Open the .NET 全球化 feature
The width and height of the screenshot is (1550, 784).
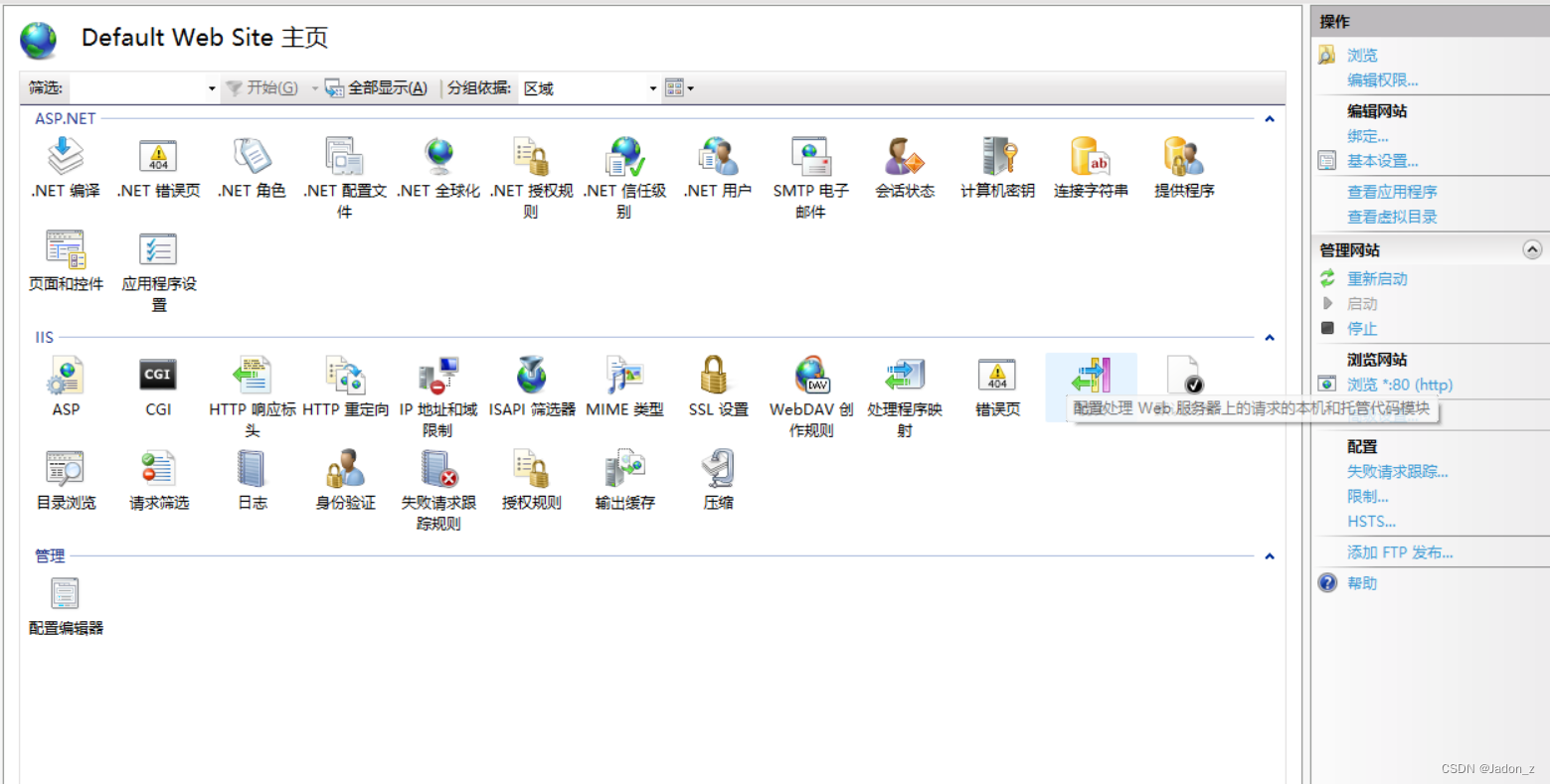(x=437, y=167)
